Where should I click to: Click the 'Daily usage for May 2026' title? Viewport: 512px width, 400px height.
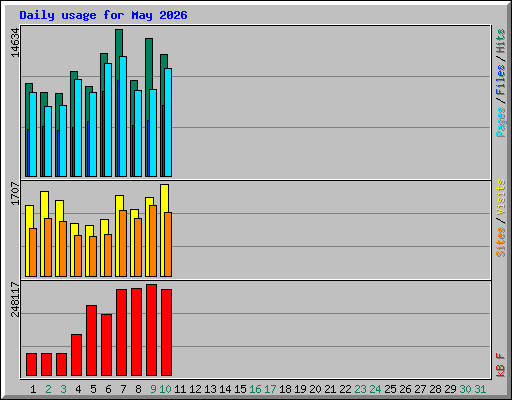(103, 15)
